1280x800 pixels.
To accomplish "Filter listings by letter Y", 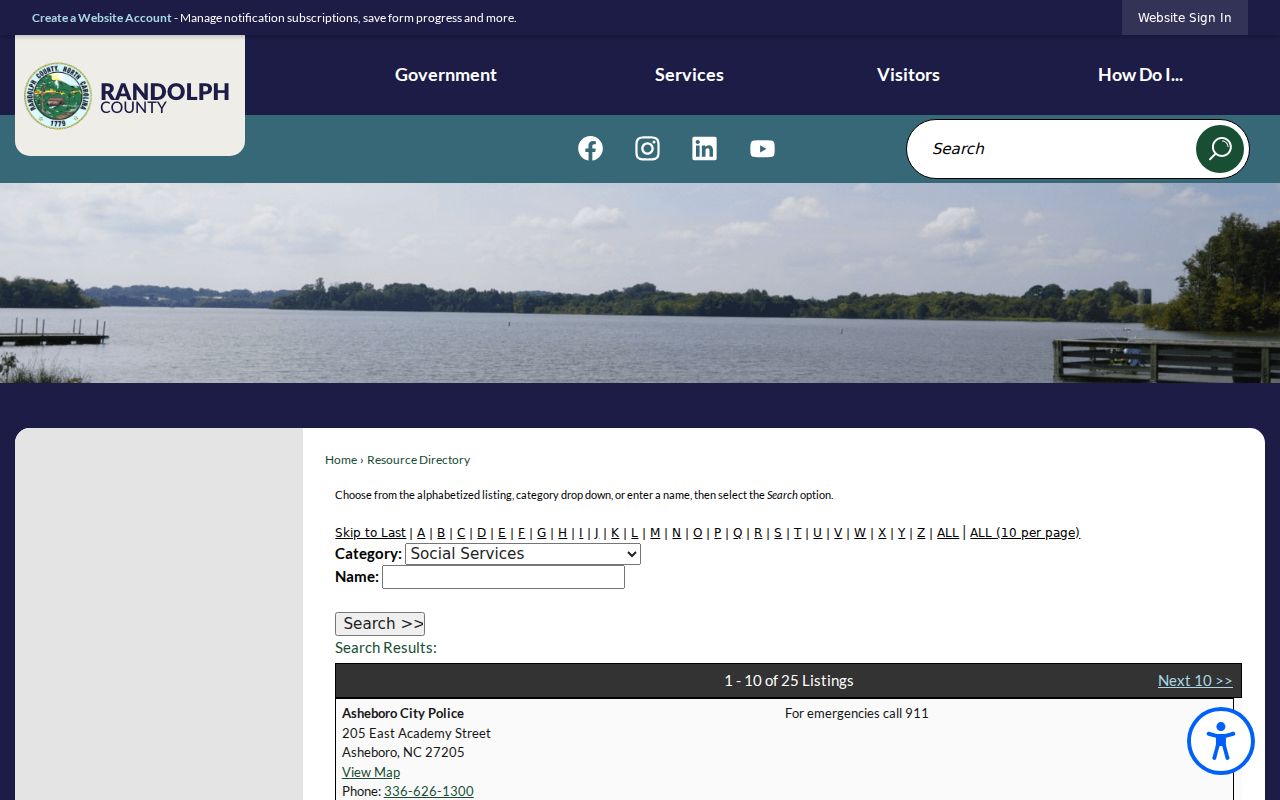I will tap(901, 532).
